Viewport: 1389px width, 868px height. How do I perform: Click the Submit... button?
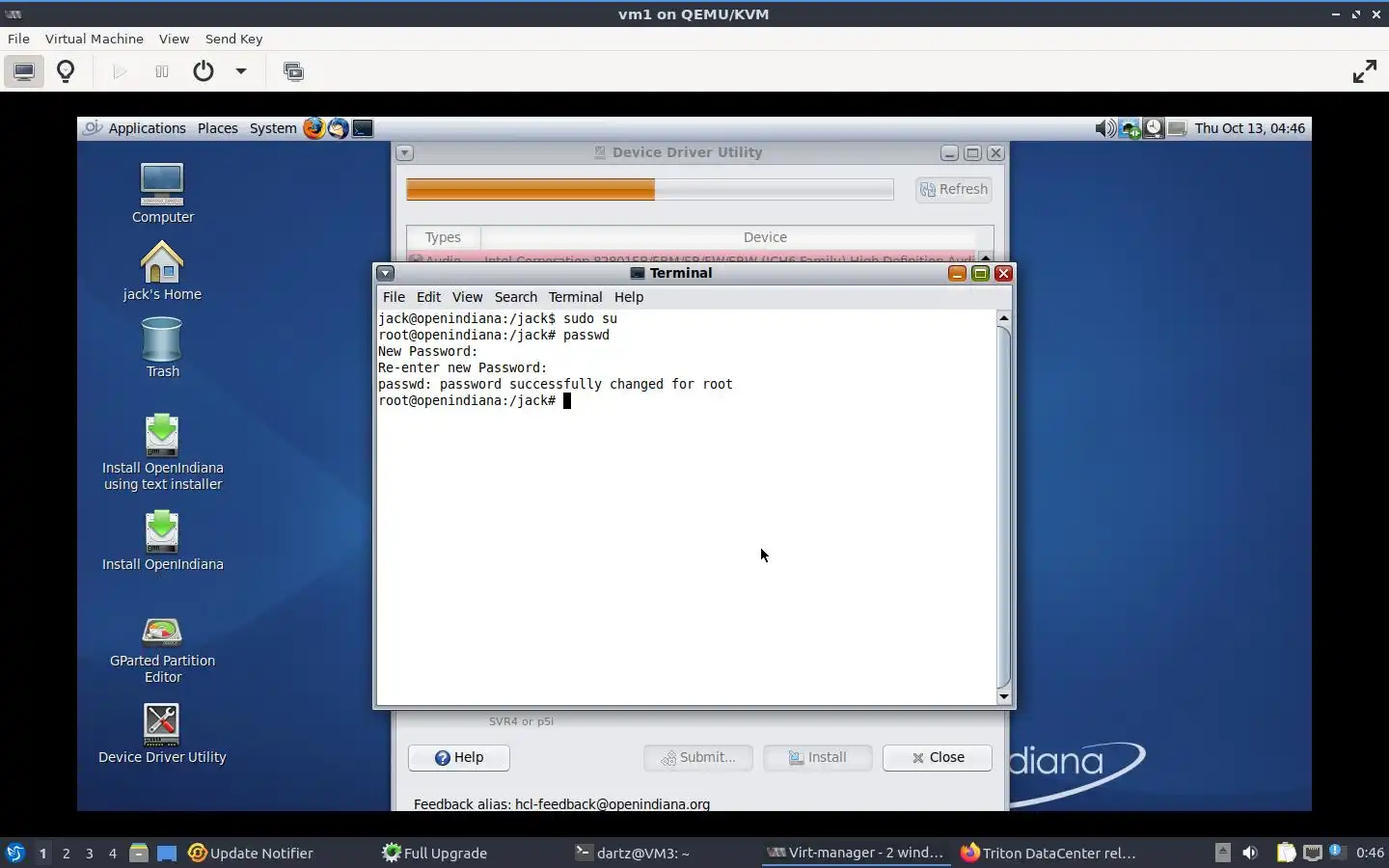pos(698,757)
